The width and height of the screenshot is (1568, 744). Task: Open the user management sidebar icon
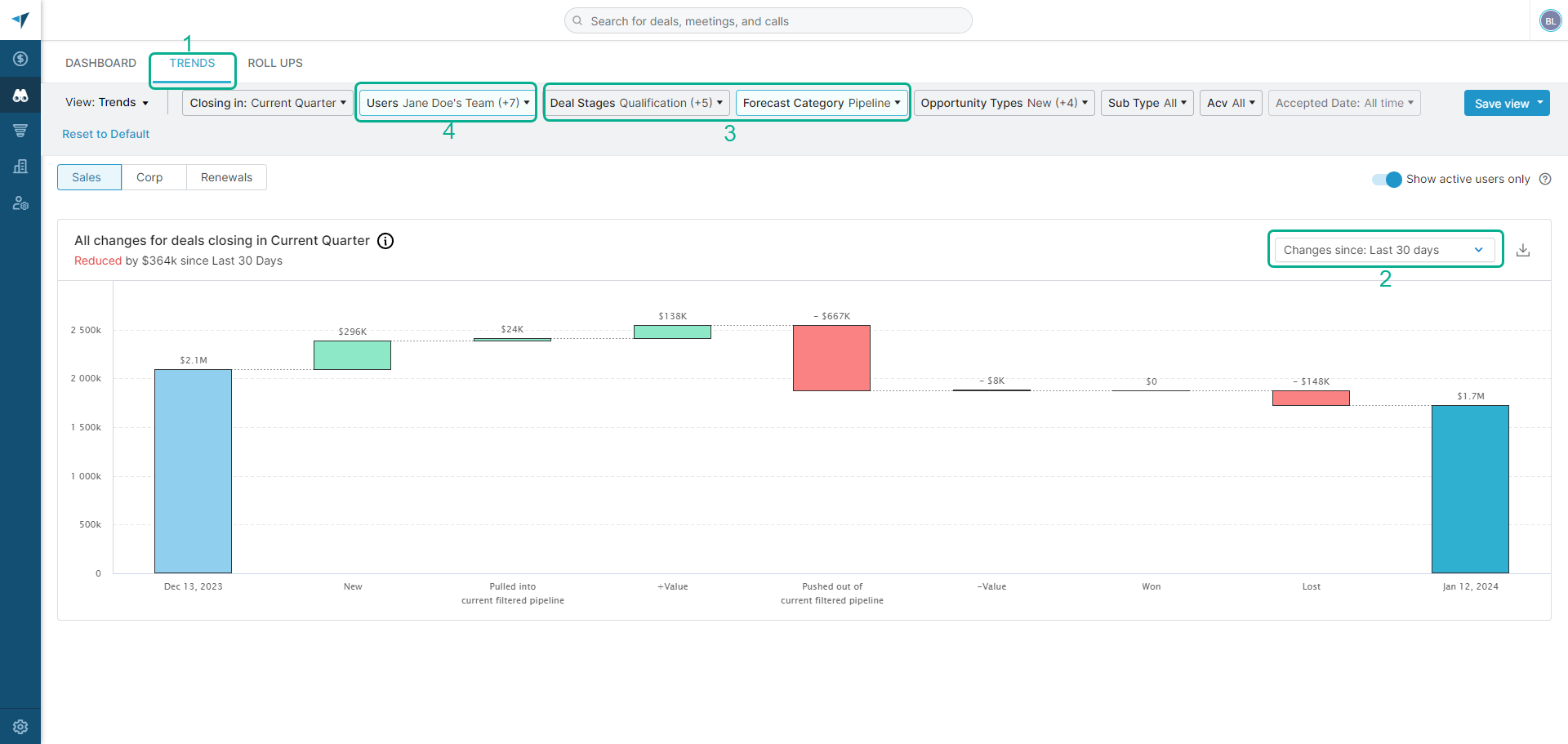click(x=20, y=203)
